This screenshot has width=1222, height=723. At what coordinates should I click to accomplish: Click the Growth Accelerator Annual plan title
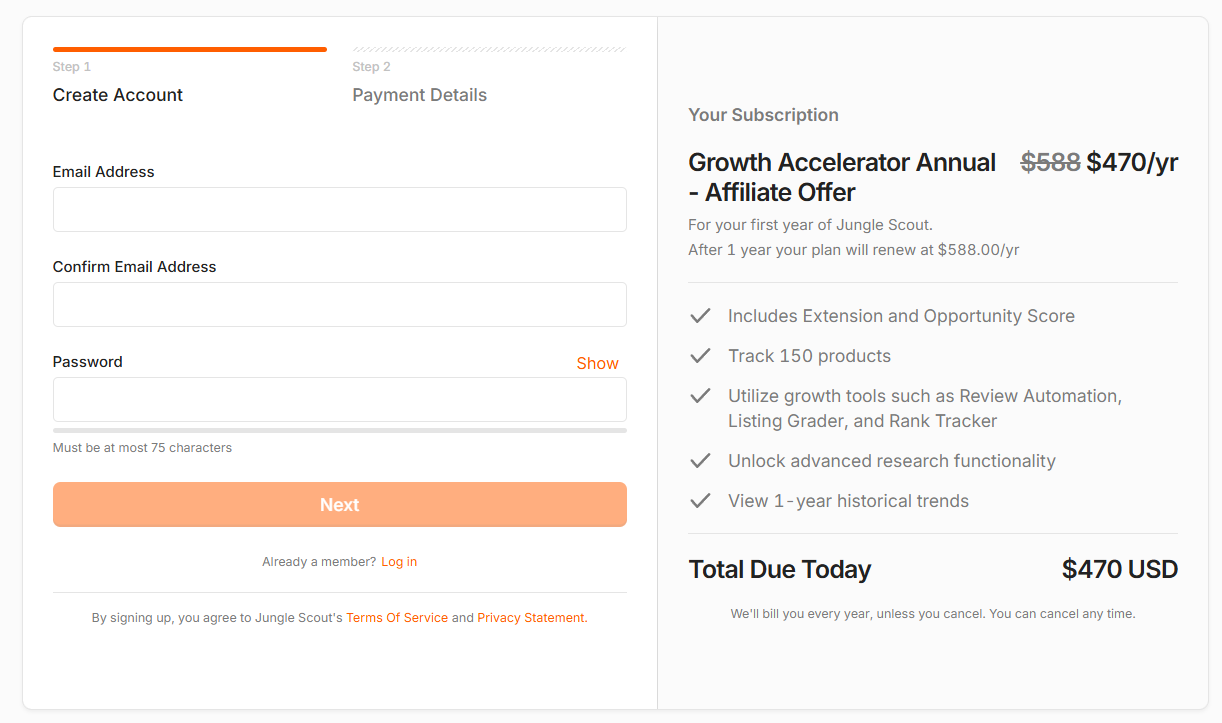[x=842, y=177]
